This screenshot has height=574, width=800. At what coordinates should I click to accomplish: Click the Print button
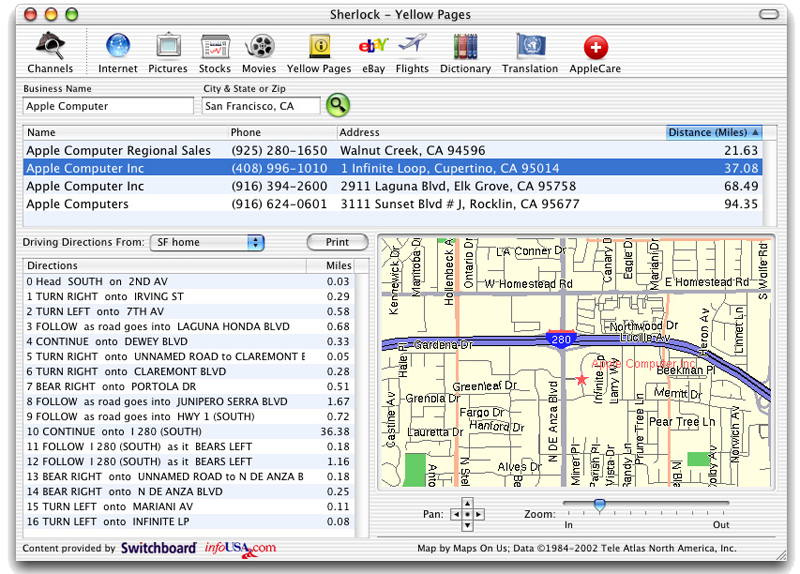[337, 242]
